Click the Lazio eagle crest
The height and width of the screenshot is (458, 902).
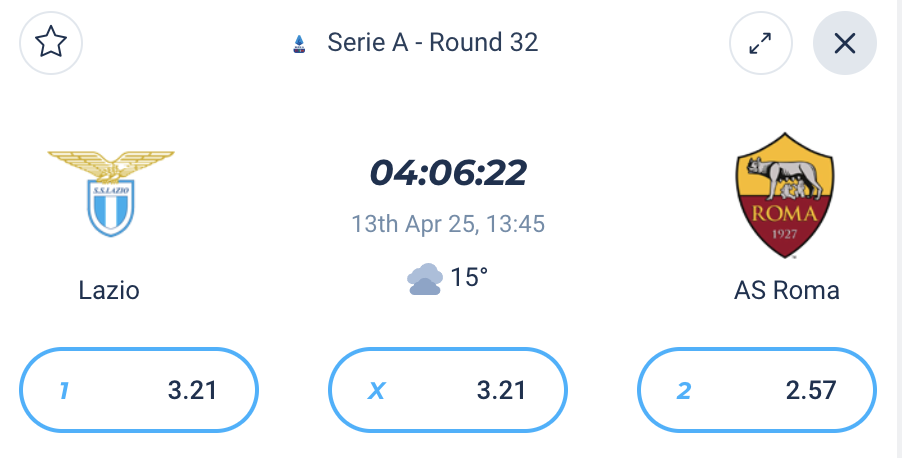(x=110, y=193)
